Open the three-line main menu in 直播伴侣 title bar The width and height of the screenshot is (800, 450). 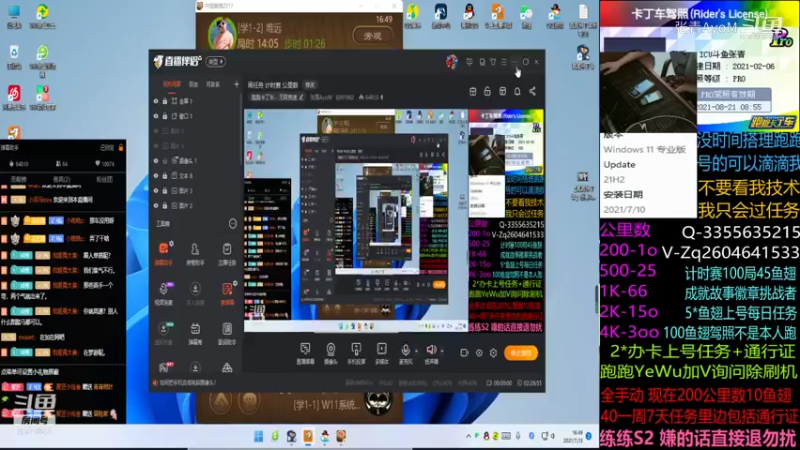(504, 62)
